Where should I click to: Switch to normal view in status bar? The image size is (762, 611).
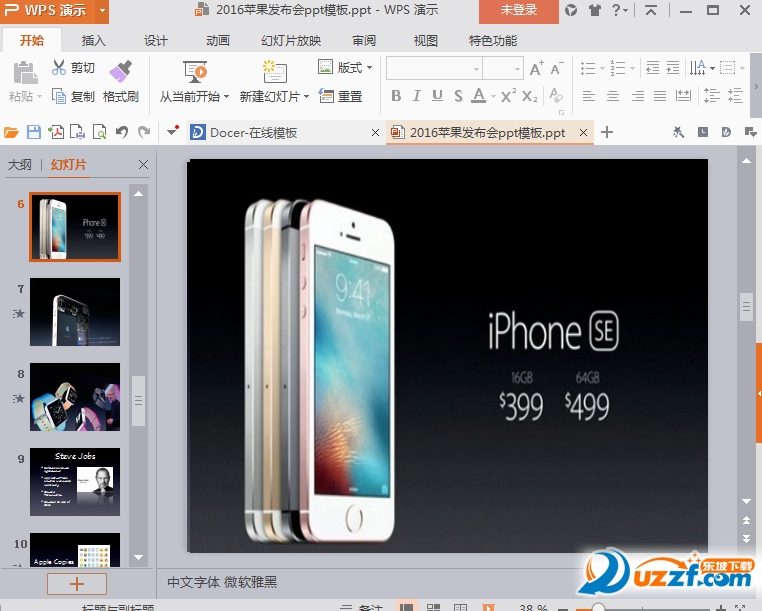click(x=406, y=607)
